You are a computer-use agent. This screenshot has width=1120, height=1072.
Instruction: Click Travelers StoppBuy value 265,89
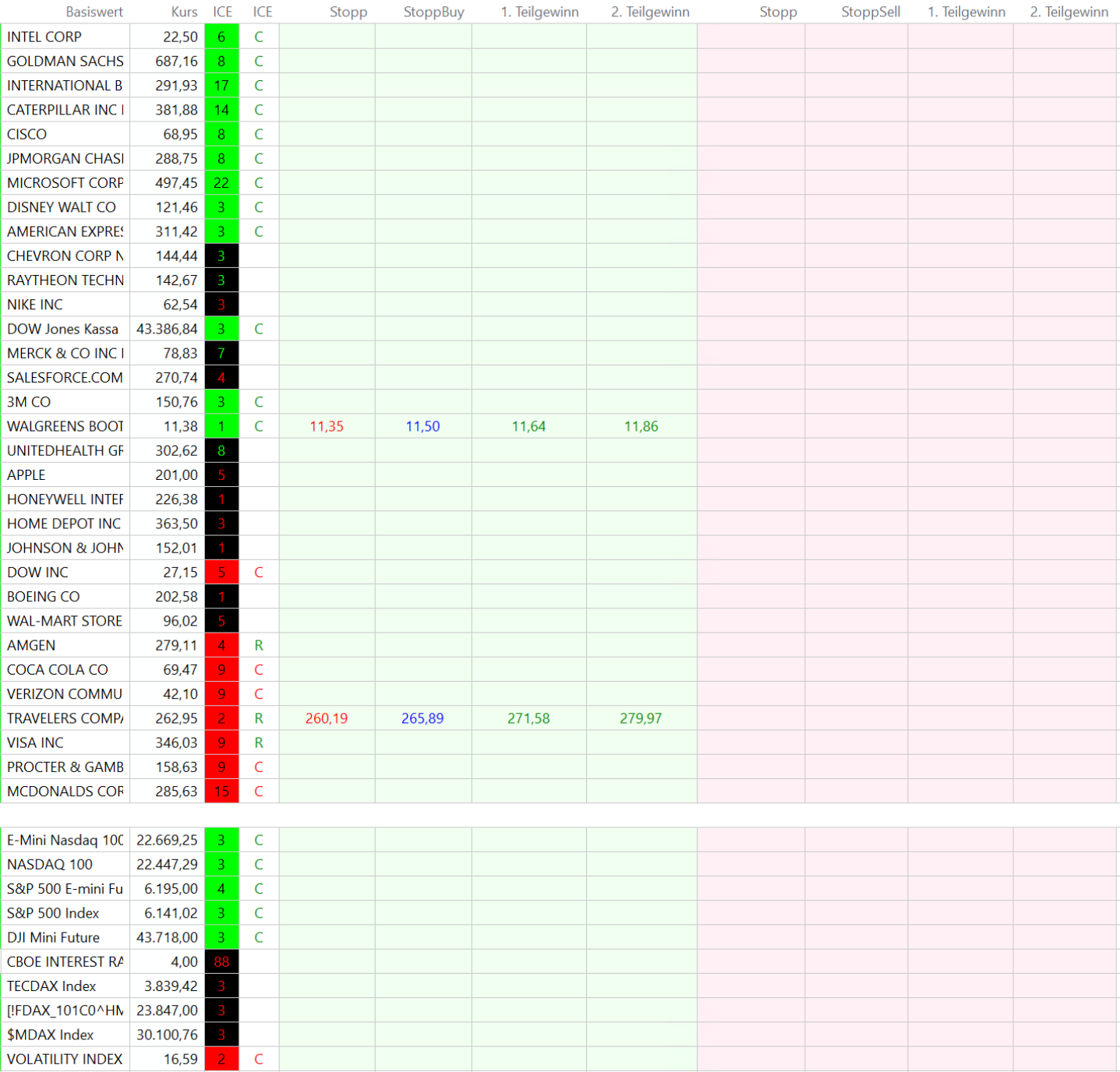[422, 718]
